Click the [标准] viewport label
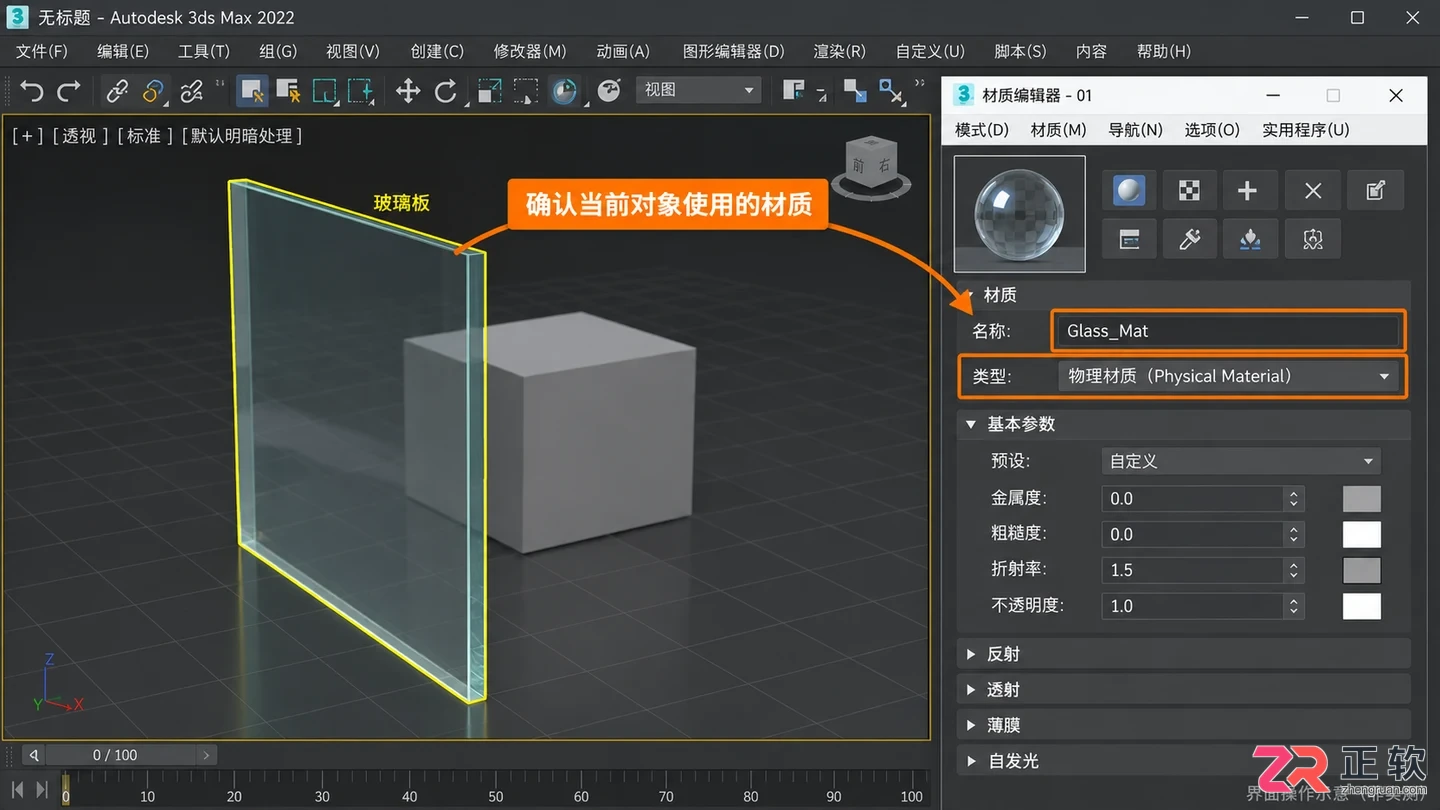Image resolution: width=1440 pixels, height=810 pixels. (x=144, y=136)
